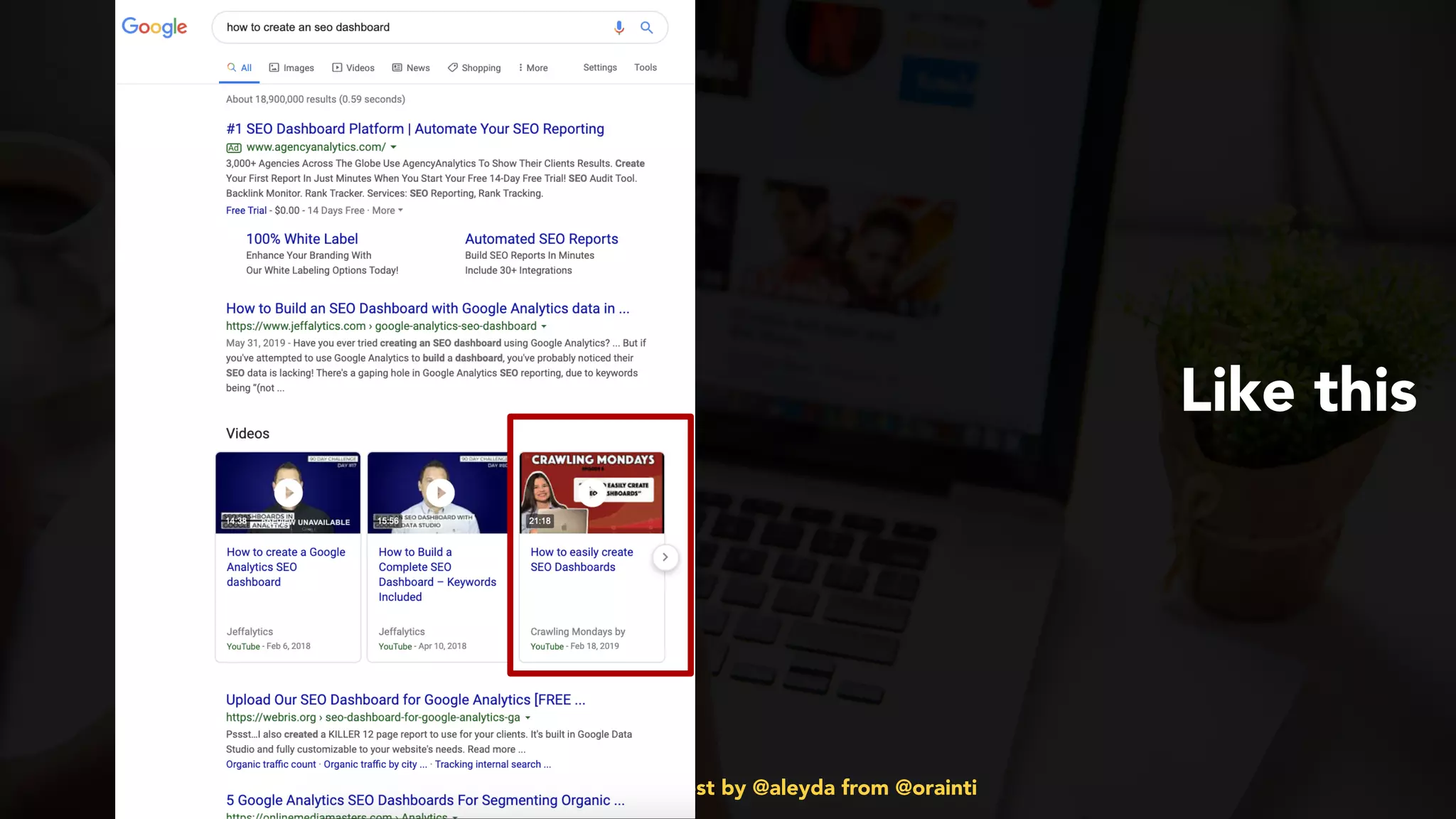Image resolution: width=1456 pixels, height=819 pixels.
Task: Click inside the search query box
Action: (x=412, y=27)
